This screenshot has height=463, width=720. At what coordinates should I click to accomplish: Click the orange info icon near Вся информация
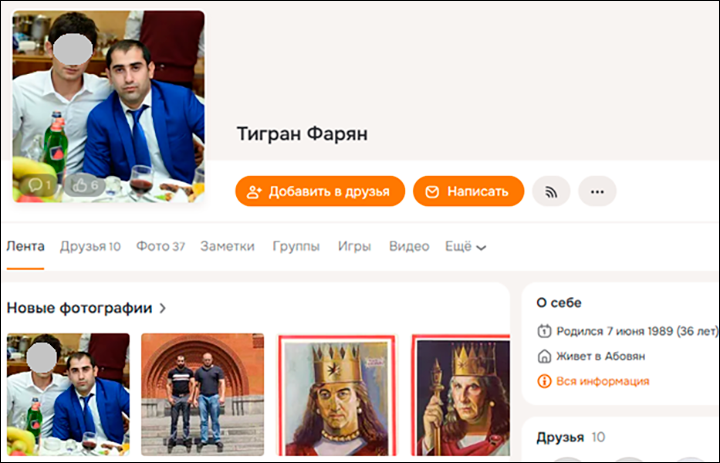[x=544, y=381]
